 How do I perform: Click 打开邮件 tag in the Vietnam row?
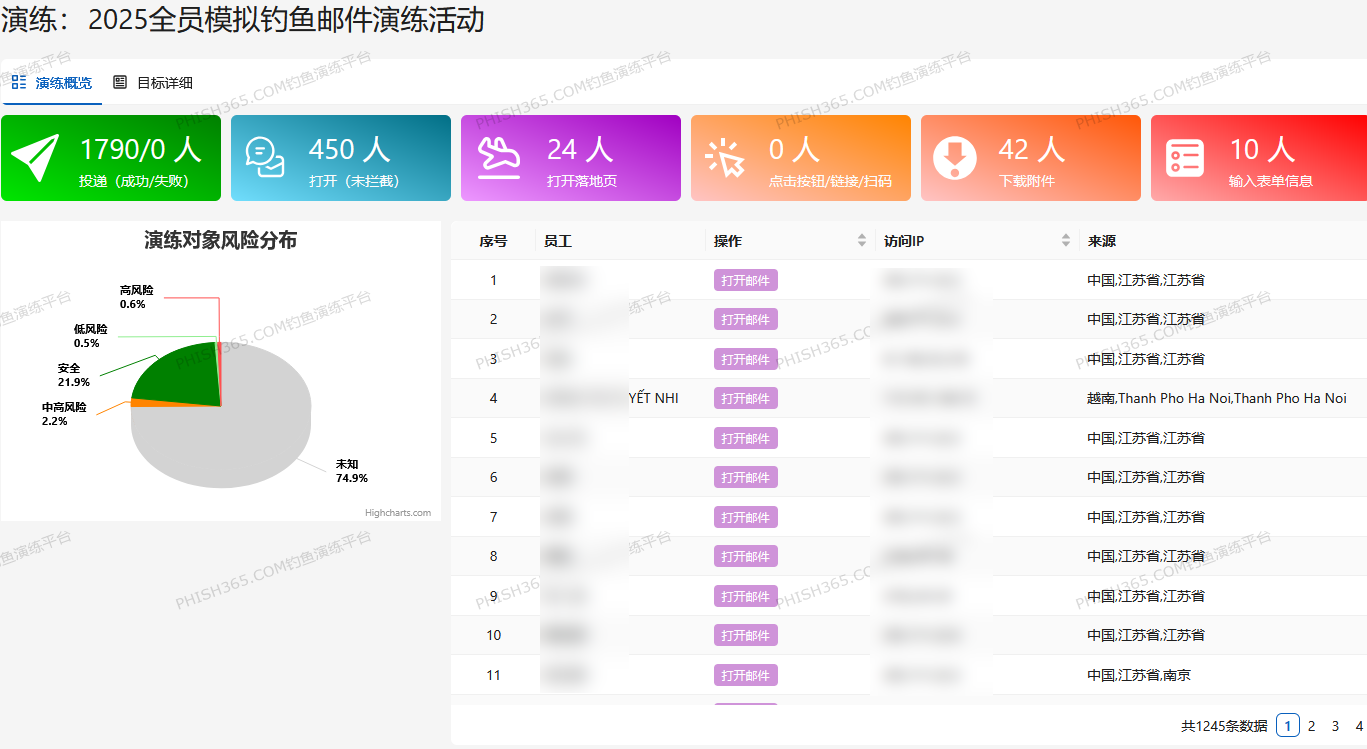tap(745, 399)
